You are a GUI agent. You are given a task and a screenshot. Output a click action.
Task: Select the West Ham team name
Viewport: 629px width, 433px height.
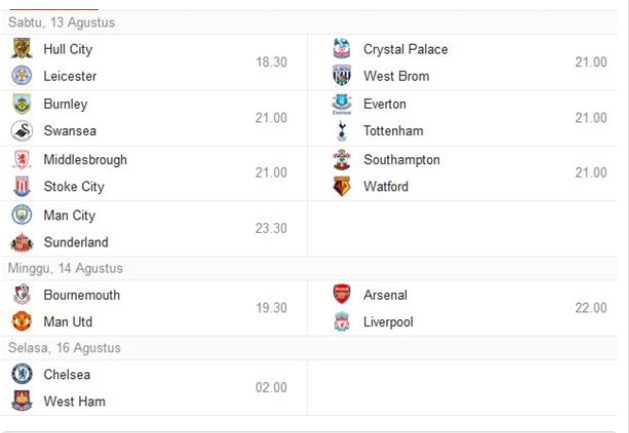click(x=75, y=401)
